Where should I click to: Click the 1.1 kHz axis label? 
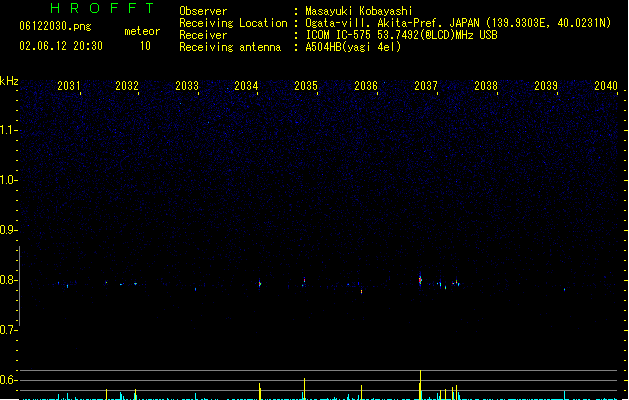click(7, 130)
